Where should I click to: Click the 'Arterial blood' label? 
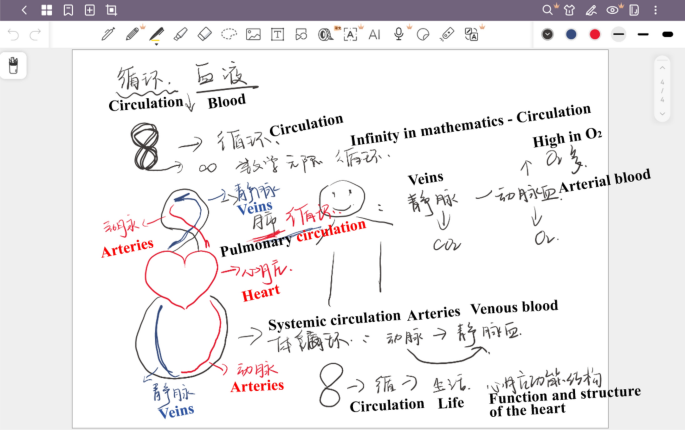click(x=605, y=180)
